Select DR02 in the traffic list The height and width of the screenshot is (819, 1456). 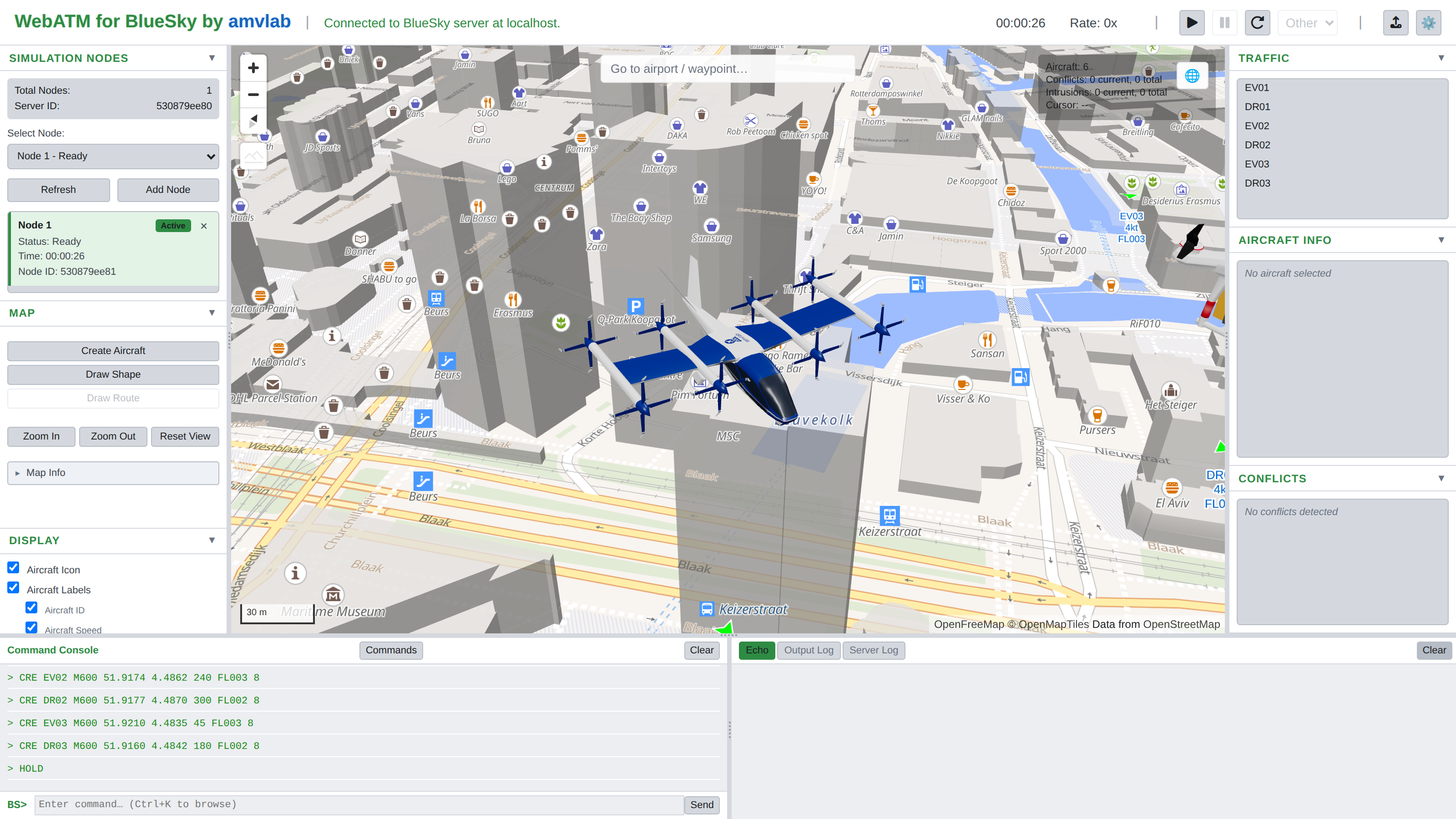[x=1342, y=145]
